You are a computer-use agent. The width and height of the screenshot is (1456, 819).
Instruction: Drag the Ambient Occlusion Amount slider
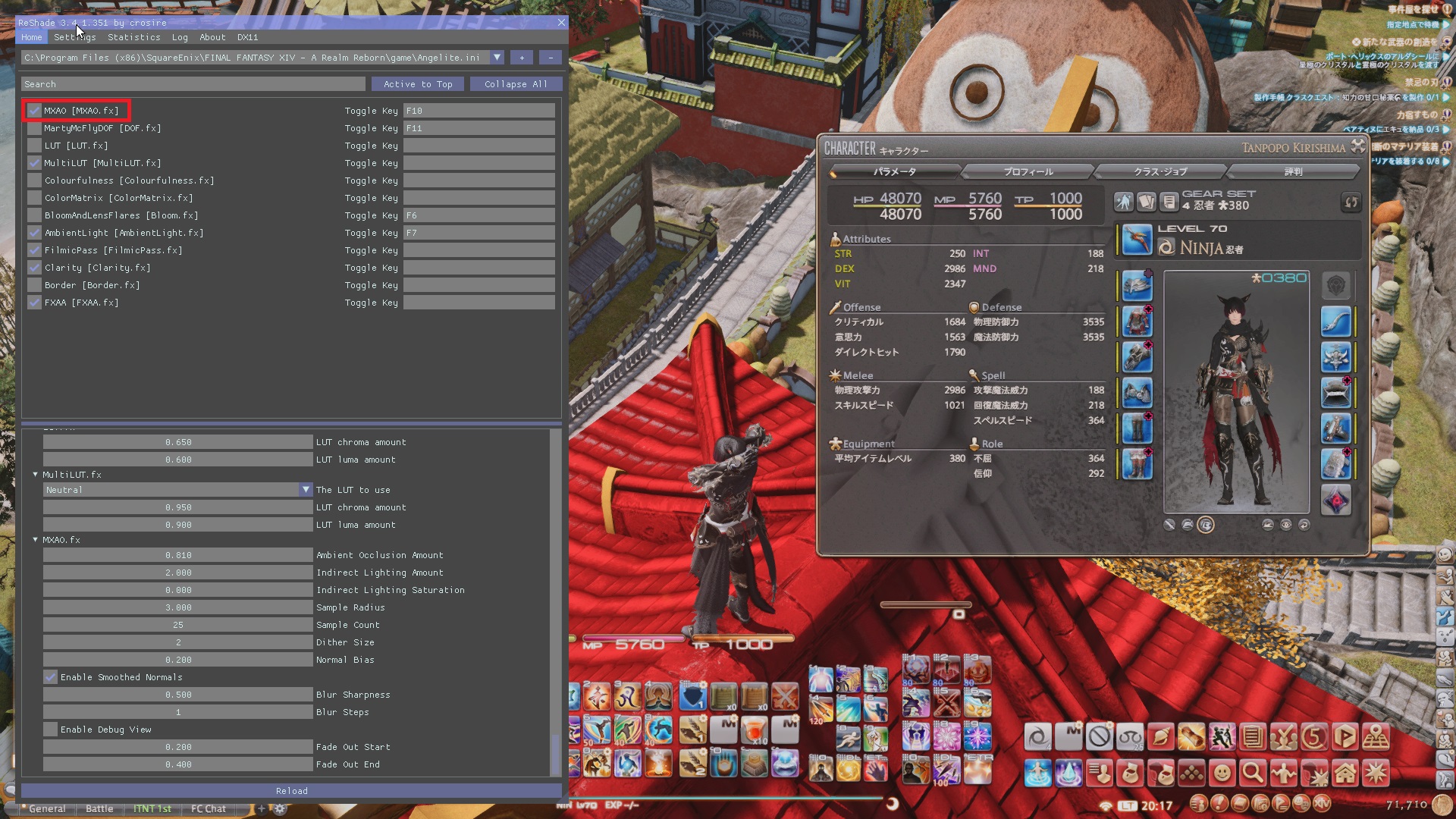click(177, 555)
